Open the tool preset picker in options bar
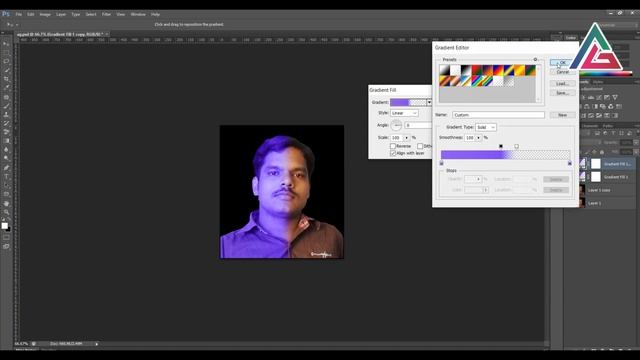Screen dimensions: 640x360 click(11, 24)
